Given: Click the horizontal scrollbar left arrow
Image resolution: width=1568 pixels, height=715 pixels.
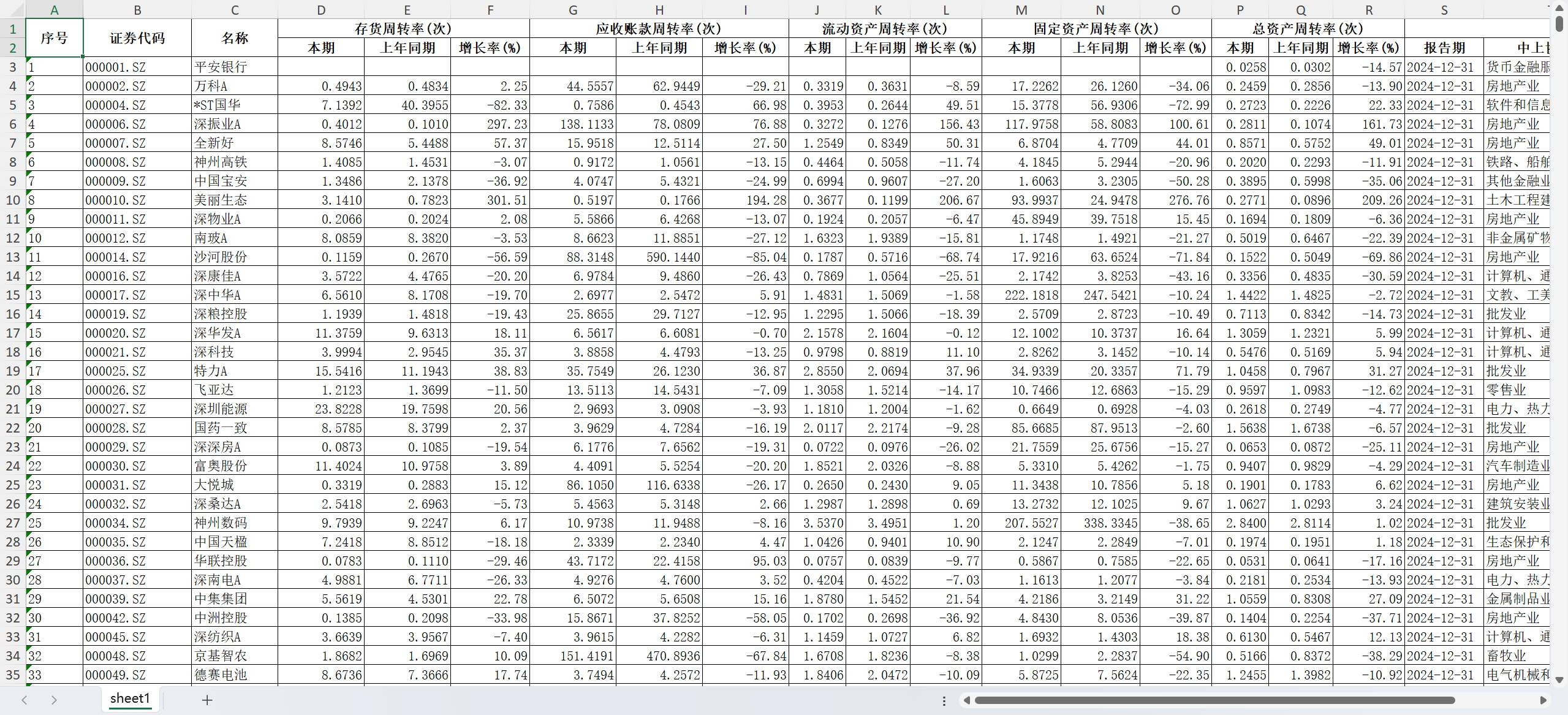Looking at the screenshot, I should click(966, 700).
